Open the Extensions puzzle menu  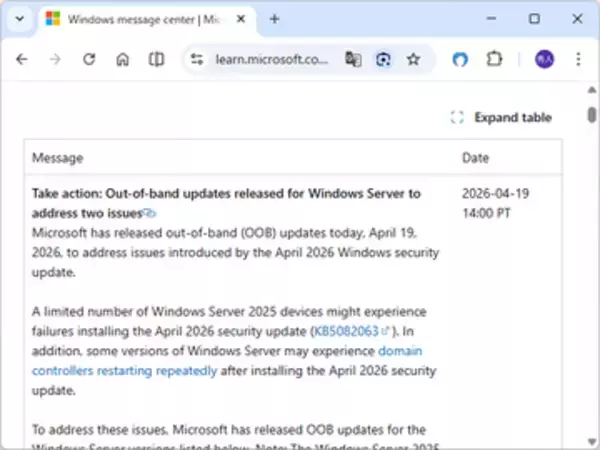(x=494, y=59)
